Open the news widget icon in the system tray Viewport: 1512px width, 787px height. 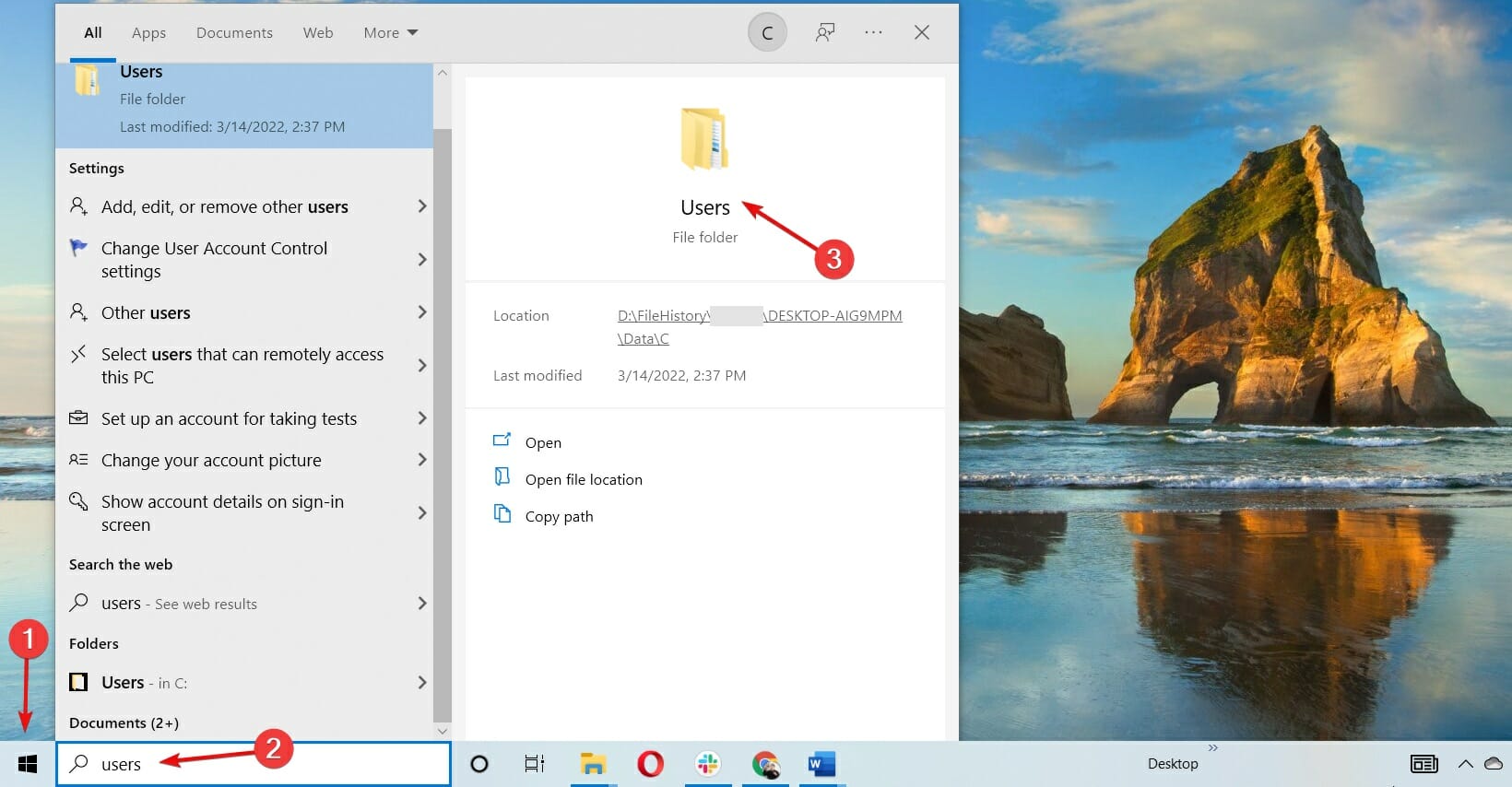coord(1424,764)
